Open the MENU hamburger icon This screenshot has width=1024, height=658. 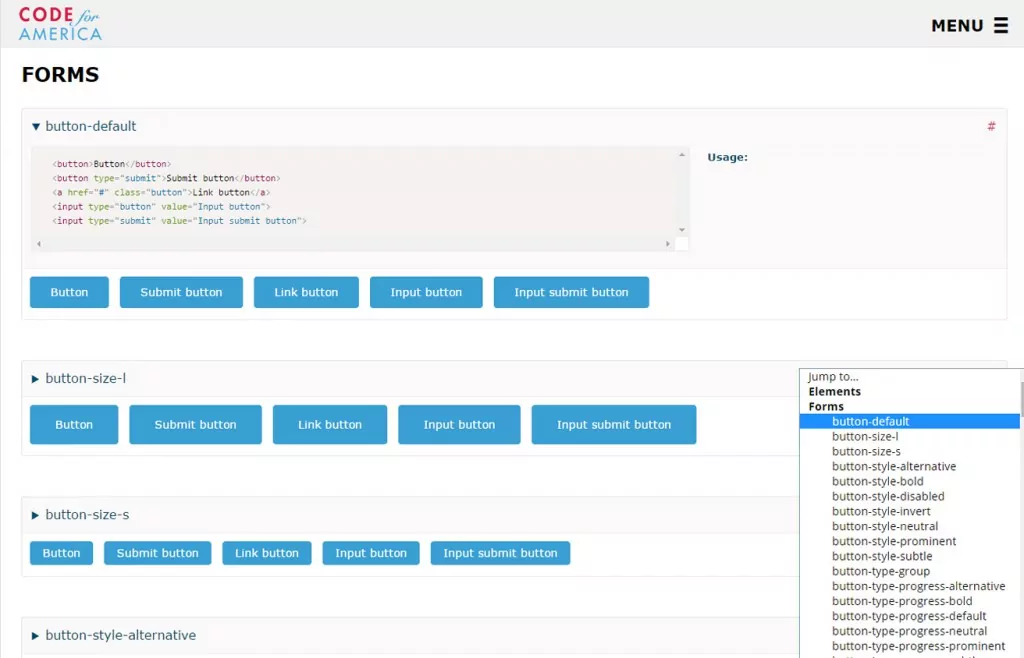1000,25
